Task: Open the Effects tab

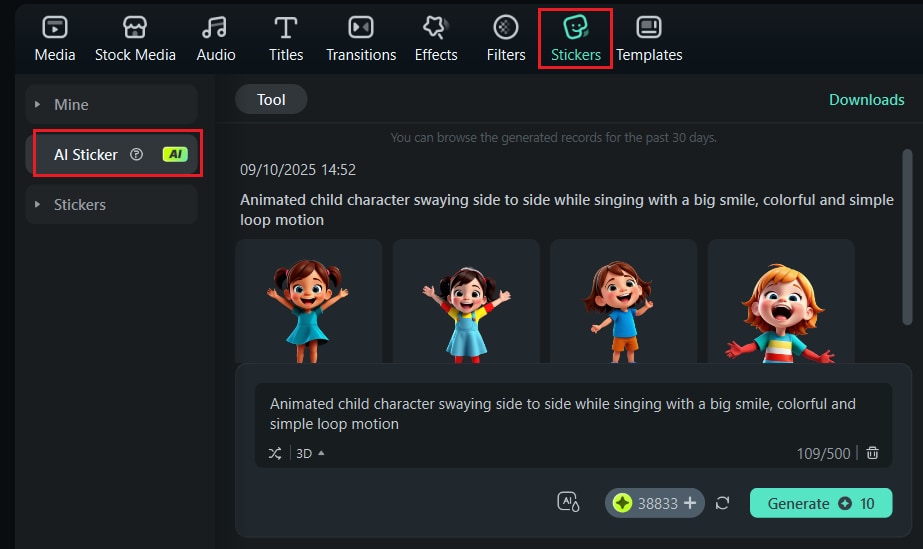Action: click(x=436, y=39)
